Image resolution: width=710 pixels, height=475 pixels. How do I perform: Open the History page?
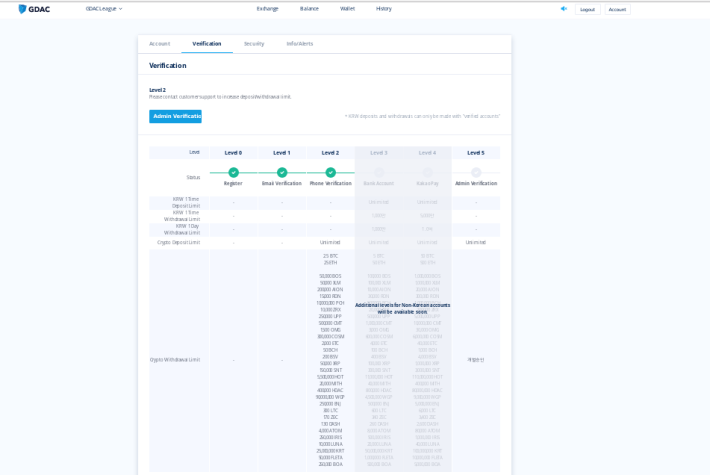pyautogui.click(x=384, y=9)
